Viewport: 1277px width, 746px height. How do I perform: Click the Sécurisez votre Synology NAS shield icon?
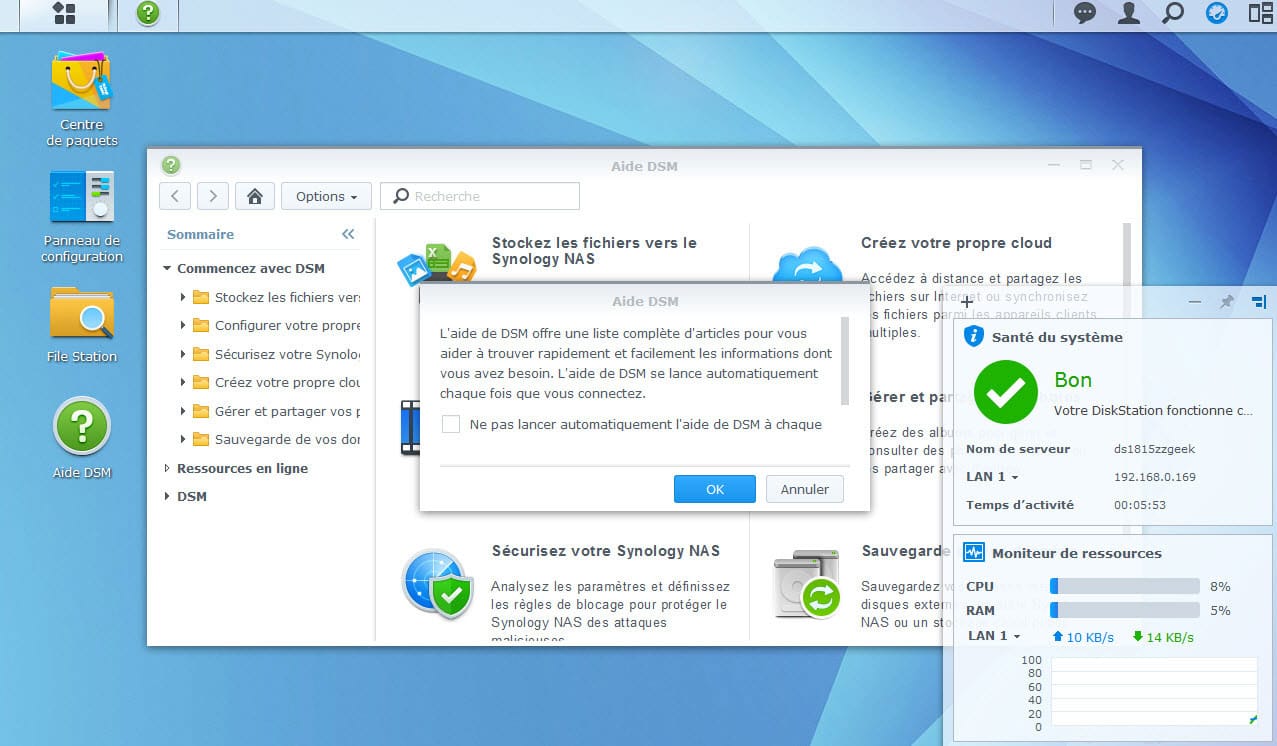pos(437,582)
